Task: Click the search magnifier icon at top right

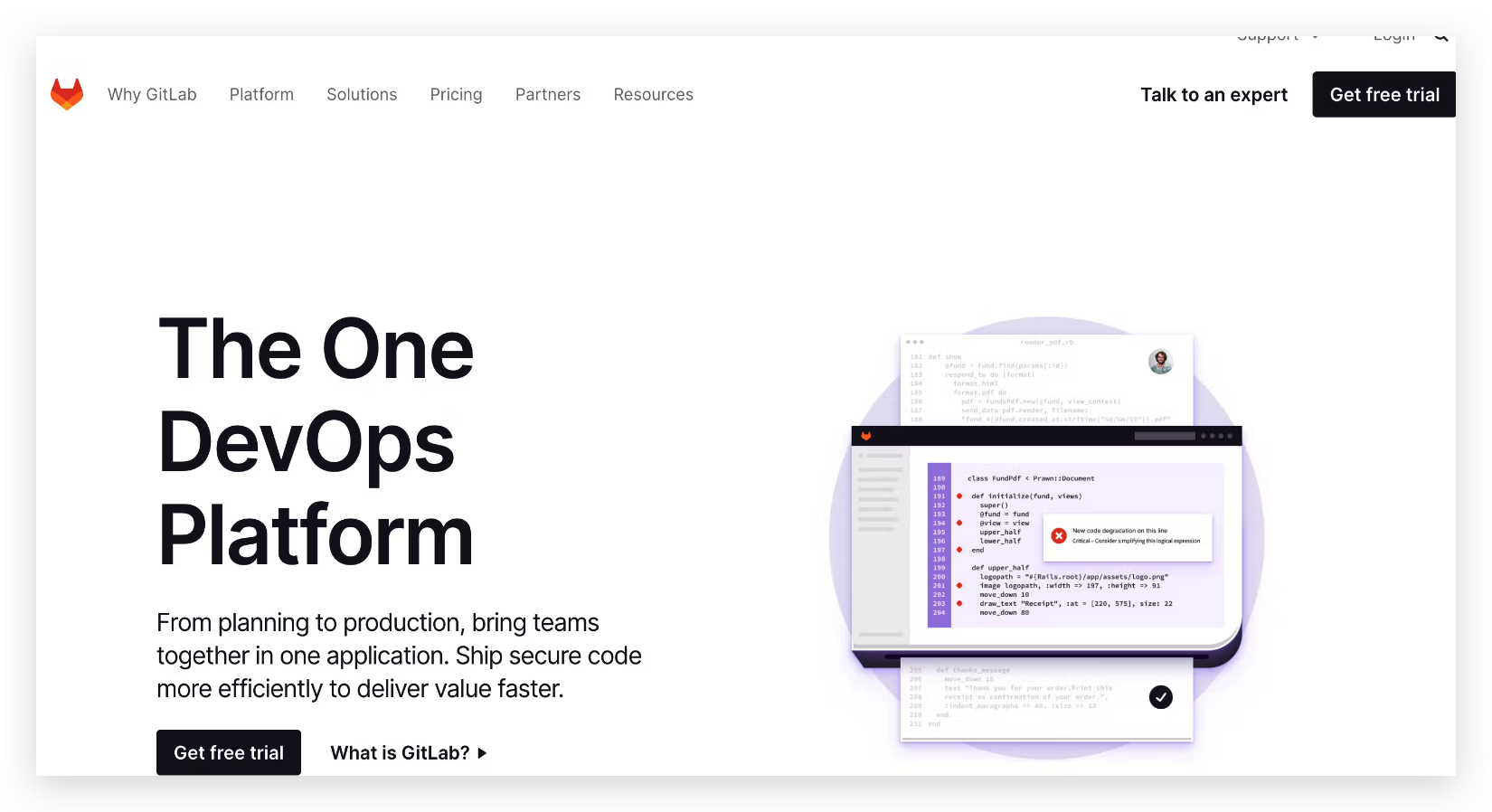Action: pos(1441,37)
